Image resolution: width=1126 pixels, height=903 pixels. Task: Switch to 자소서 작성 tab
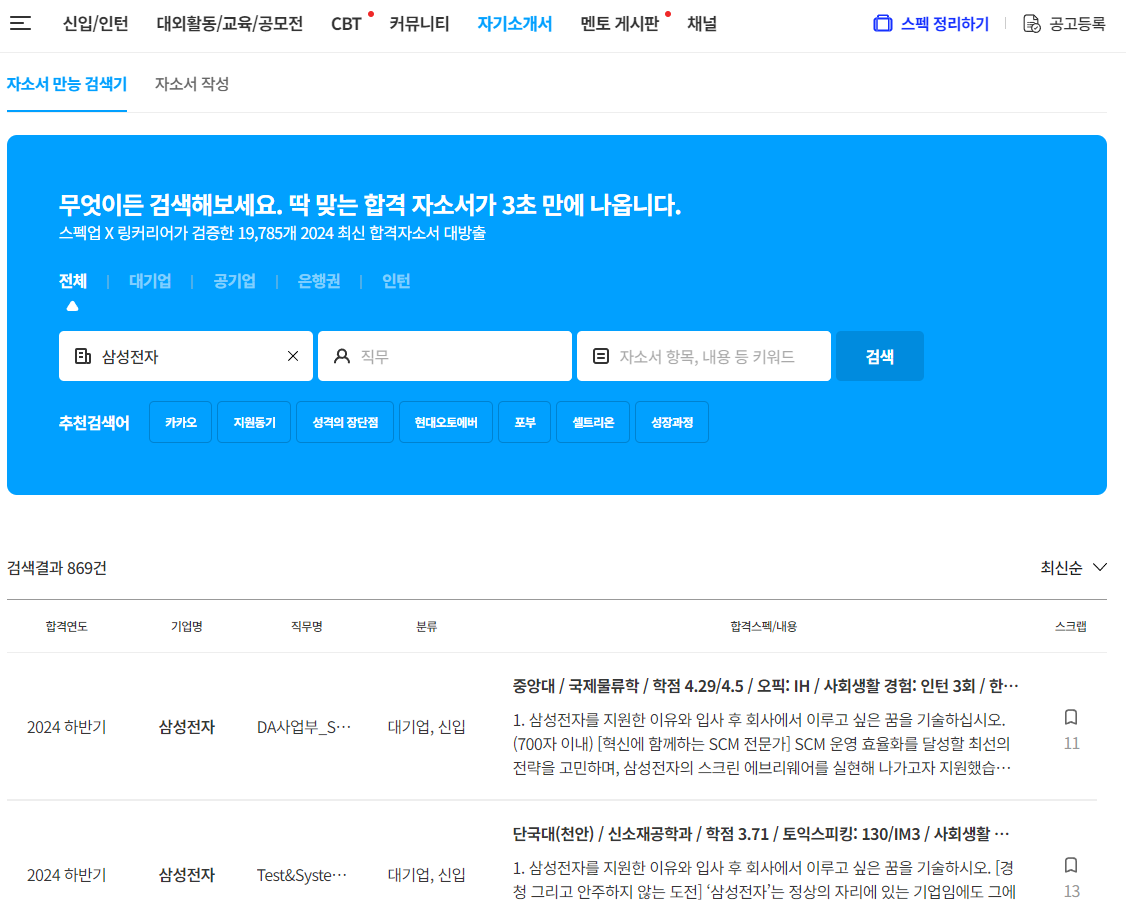tap(192, 84)
